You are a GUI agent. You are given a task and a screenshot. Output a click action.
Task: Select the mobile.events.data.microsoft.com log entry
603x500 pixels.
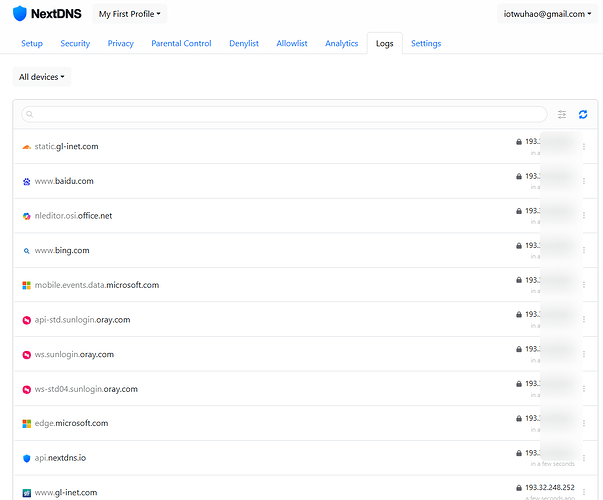(97, 285)
